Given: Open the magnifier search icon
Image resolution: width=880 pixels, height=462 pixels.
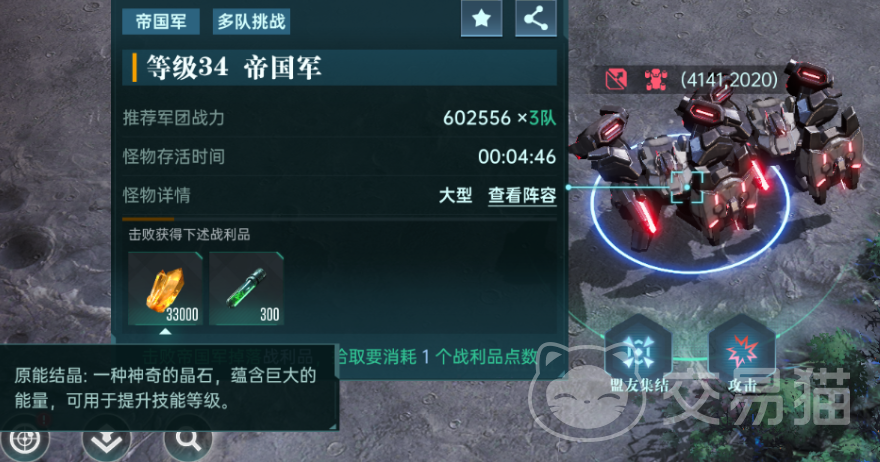Looking at the screenshot, I should pos(188,441).
